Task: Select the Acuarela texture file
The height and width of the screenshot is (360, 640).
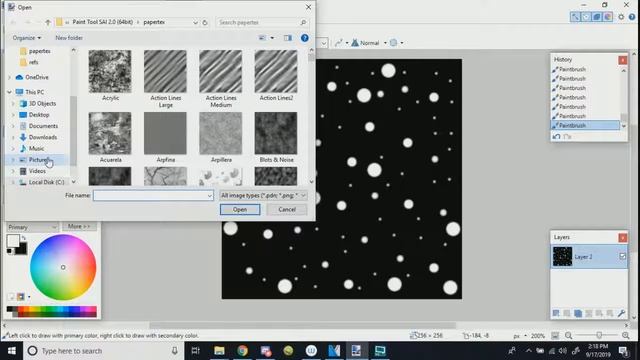Action: 110,133
